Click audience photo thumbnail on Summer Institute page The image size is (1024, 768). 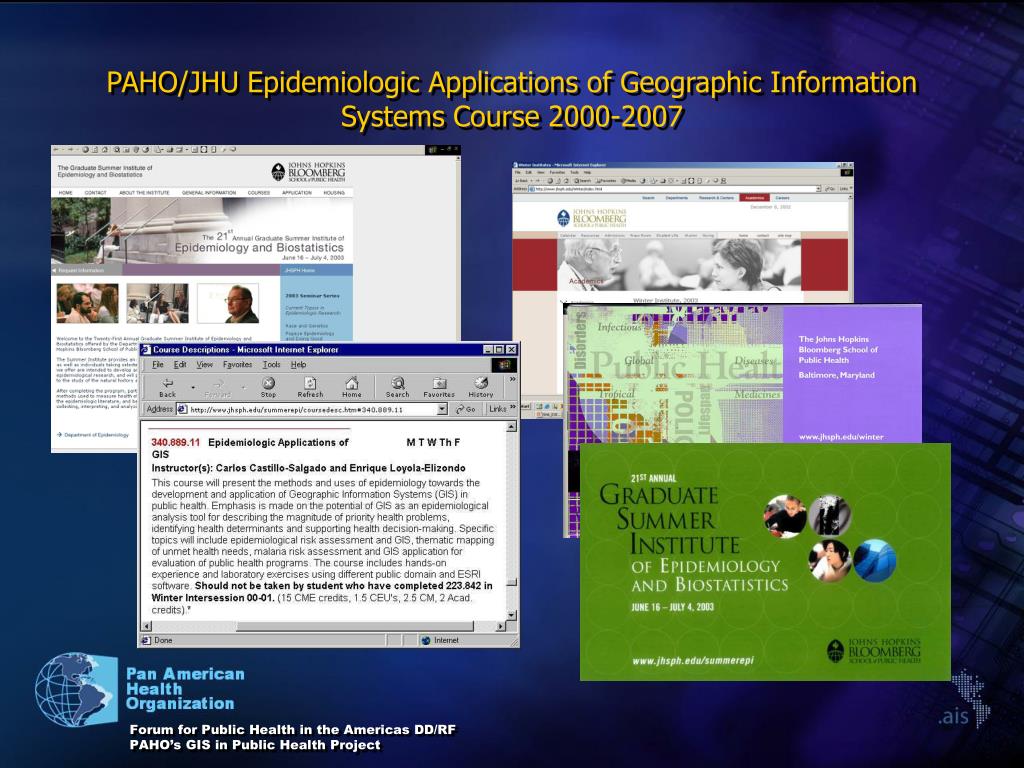point(87,303)
